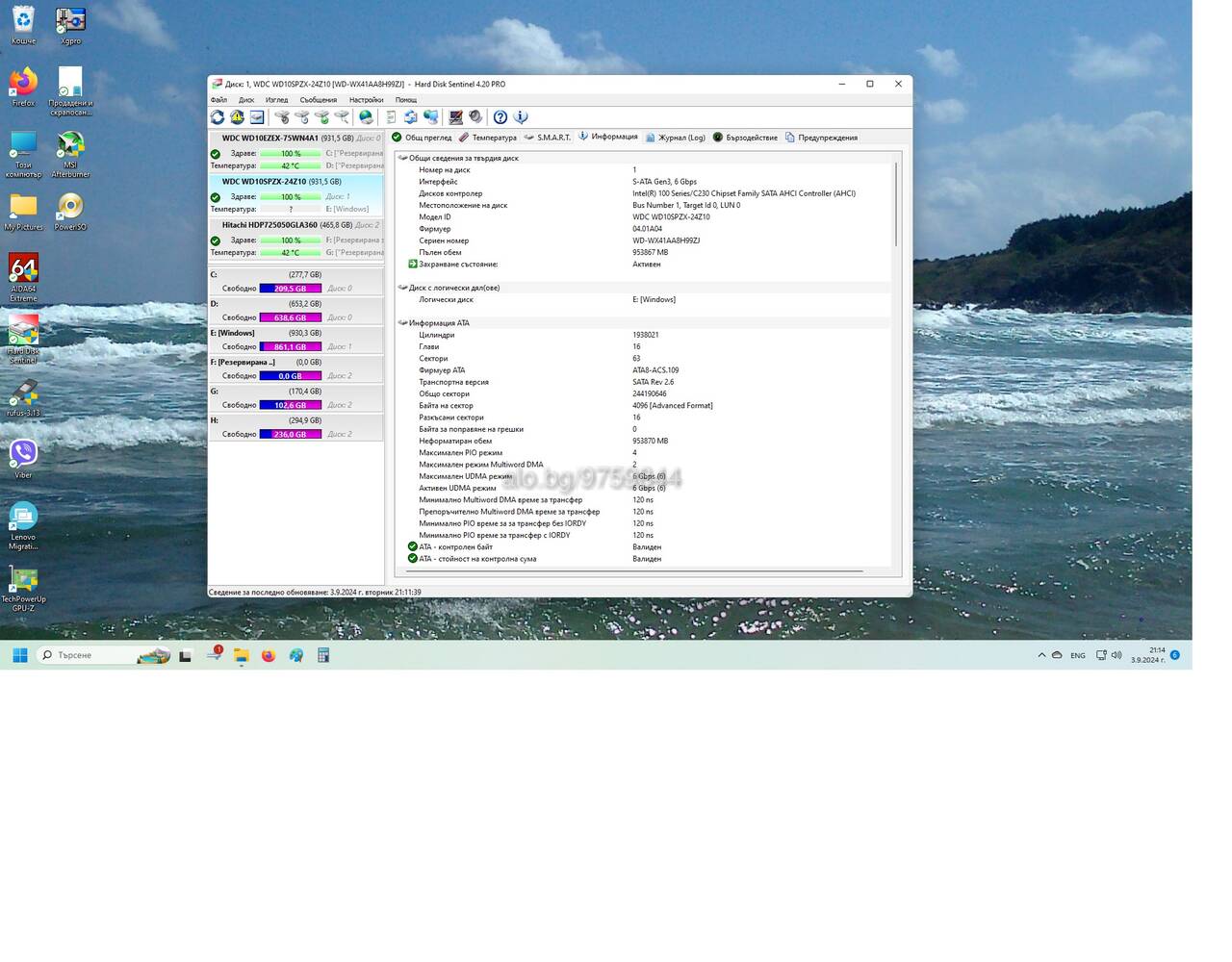Select Hitachi HDP725050GLA360 disk in list
The height and width of the screenshot is (962, 1232).
point(296,238)
